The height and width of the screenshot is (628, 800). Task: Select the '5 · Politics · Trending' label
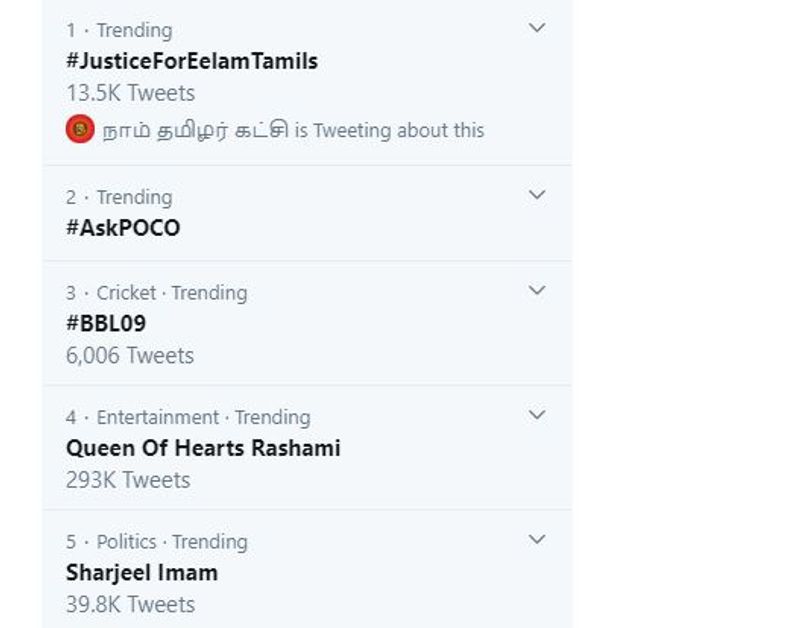(156, 542)
